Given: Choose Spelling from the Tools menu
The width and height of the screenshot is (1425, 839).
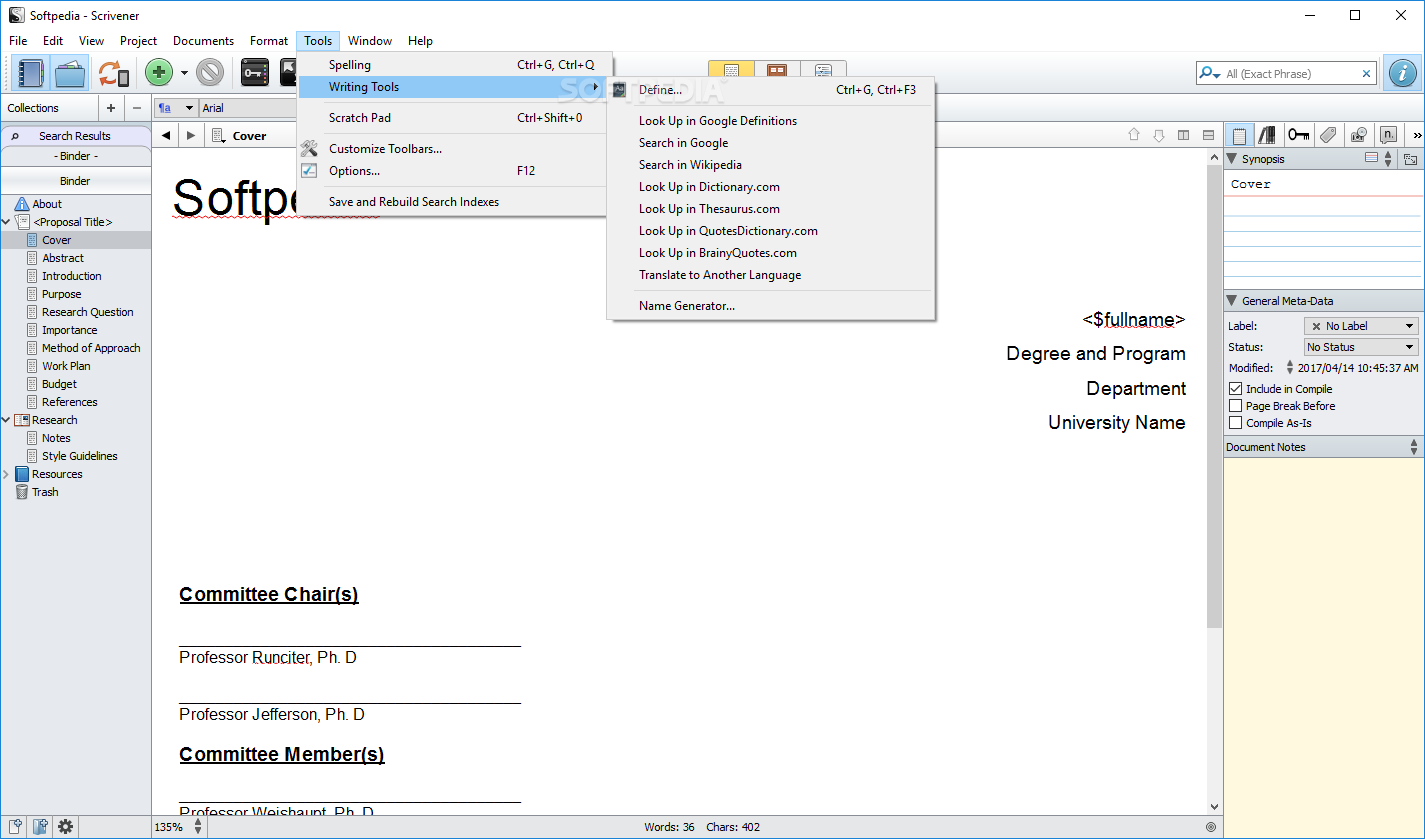Looking at the screenshot, I should pos(453,65).
